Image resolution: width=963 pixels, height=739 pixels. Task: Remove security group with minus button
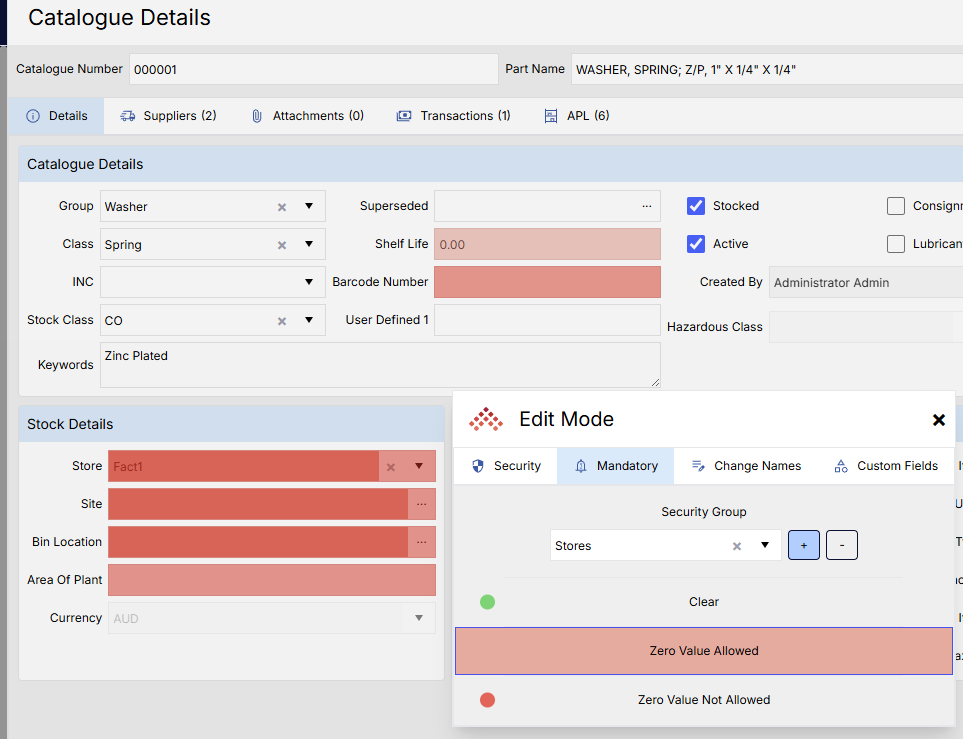coord(841,545)
